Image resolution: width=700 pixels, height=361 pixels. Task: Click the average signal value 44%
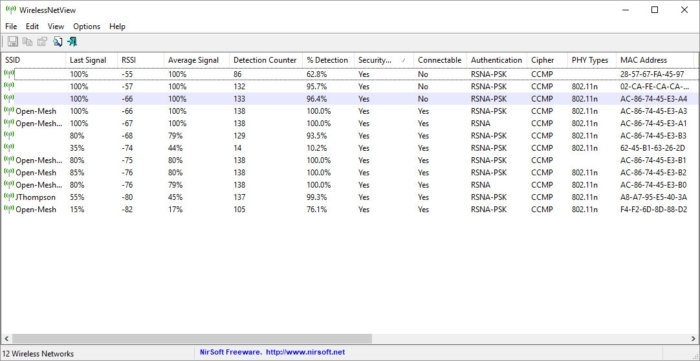coord(175,148)
